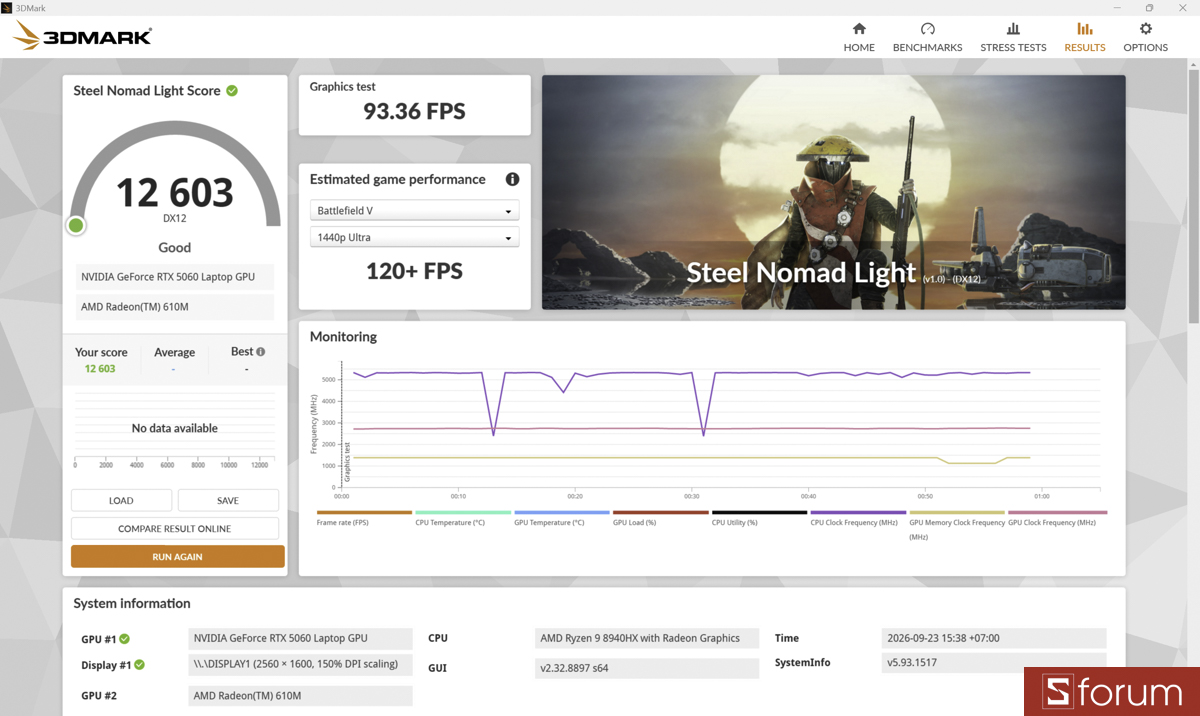Toggle Frame rate (FPS) legend swatch

[x=364, y=512]
